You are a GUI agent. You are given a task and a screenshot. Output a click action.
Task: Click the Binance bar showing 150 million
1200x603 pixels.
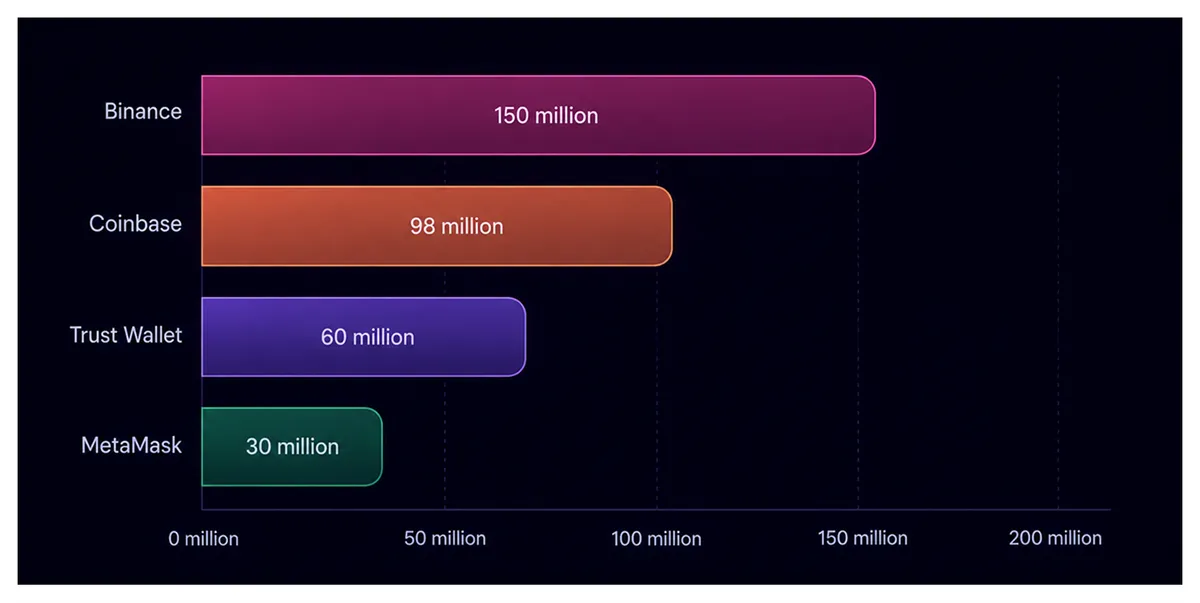(x=538, y=115)
